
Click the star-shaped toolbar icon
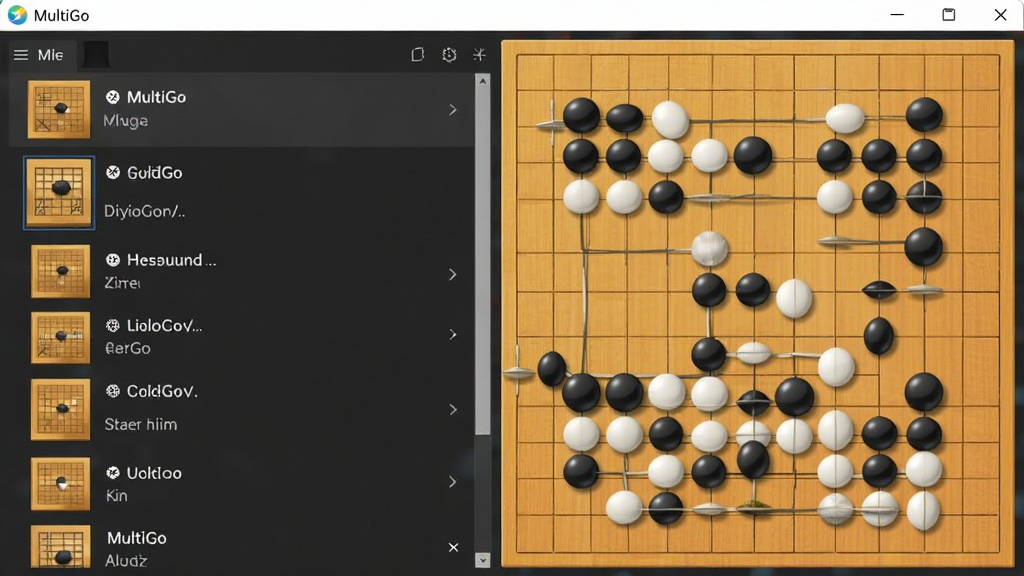point(479,55)
